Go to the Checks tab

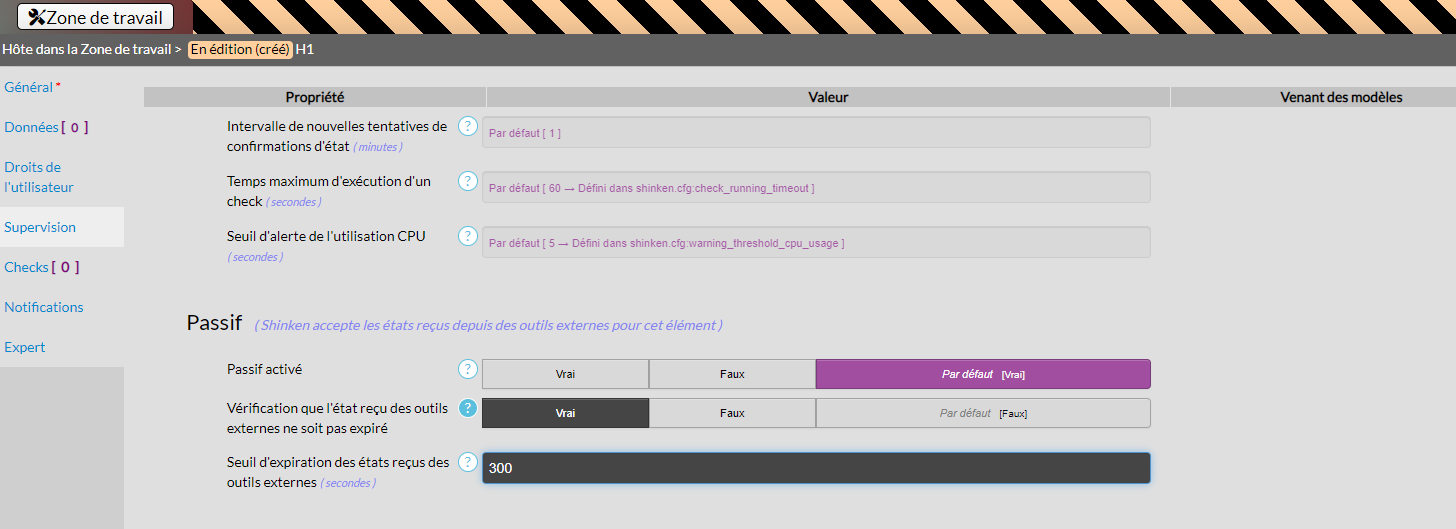click(x=40, y=267)
